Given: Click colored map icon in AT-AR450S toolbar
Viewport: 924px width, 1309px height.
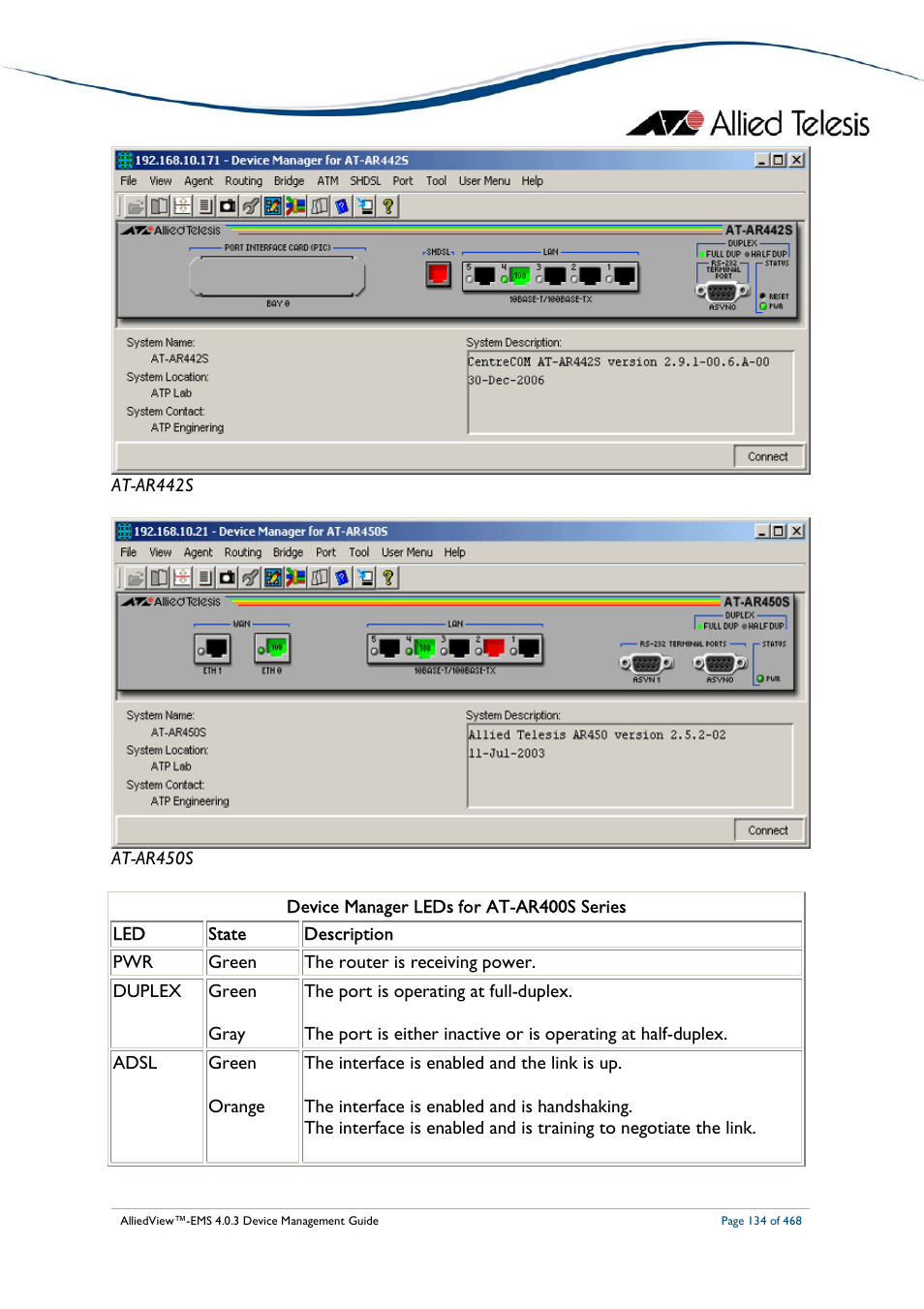Looking at the screenshot, I should tap(296, 578).
